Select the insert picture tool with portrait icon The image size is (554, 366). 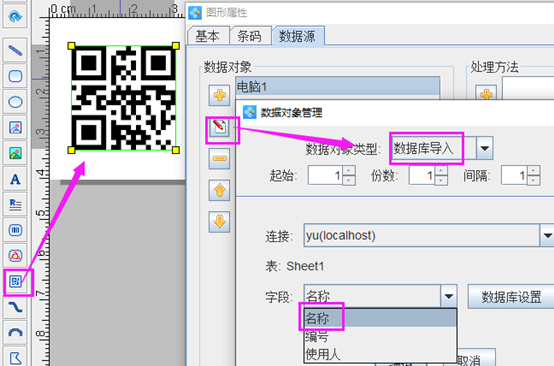[x=15, y=128]
